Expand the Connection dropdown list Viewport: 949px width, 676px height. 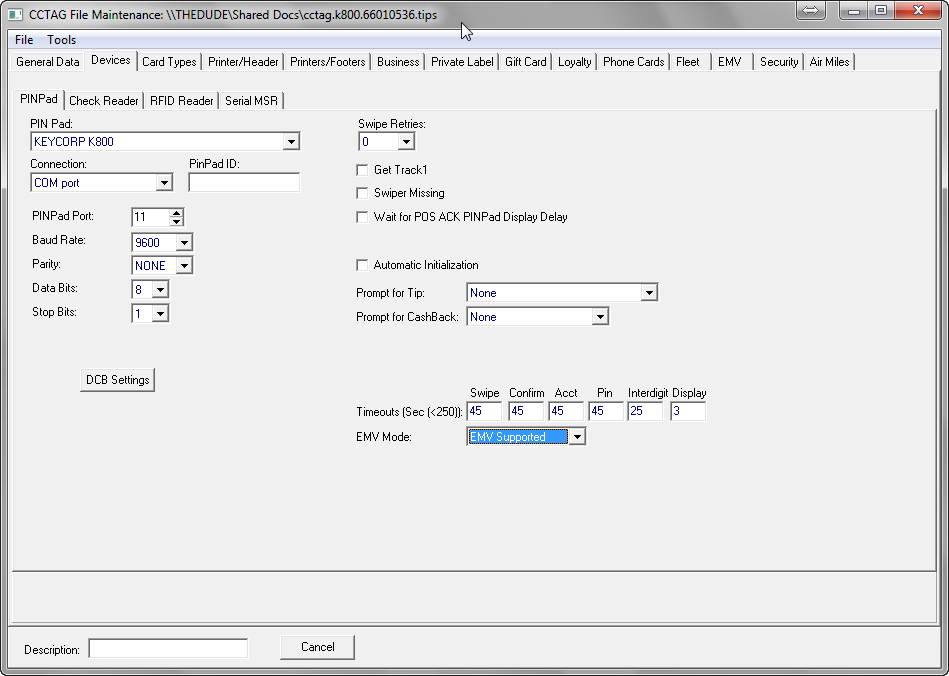tap(164, 183)
